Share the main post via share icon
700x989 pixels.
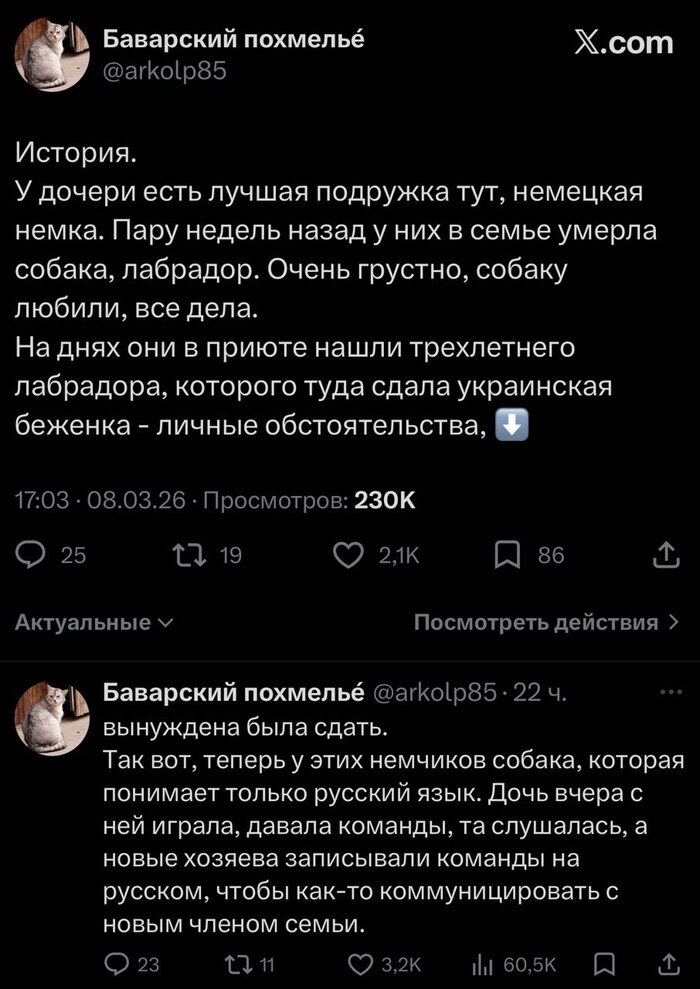665,555
